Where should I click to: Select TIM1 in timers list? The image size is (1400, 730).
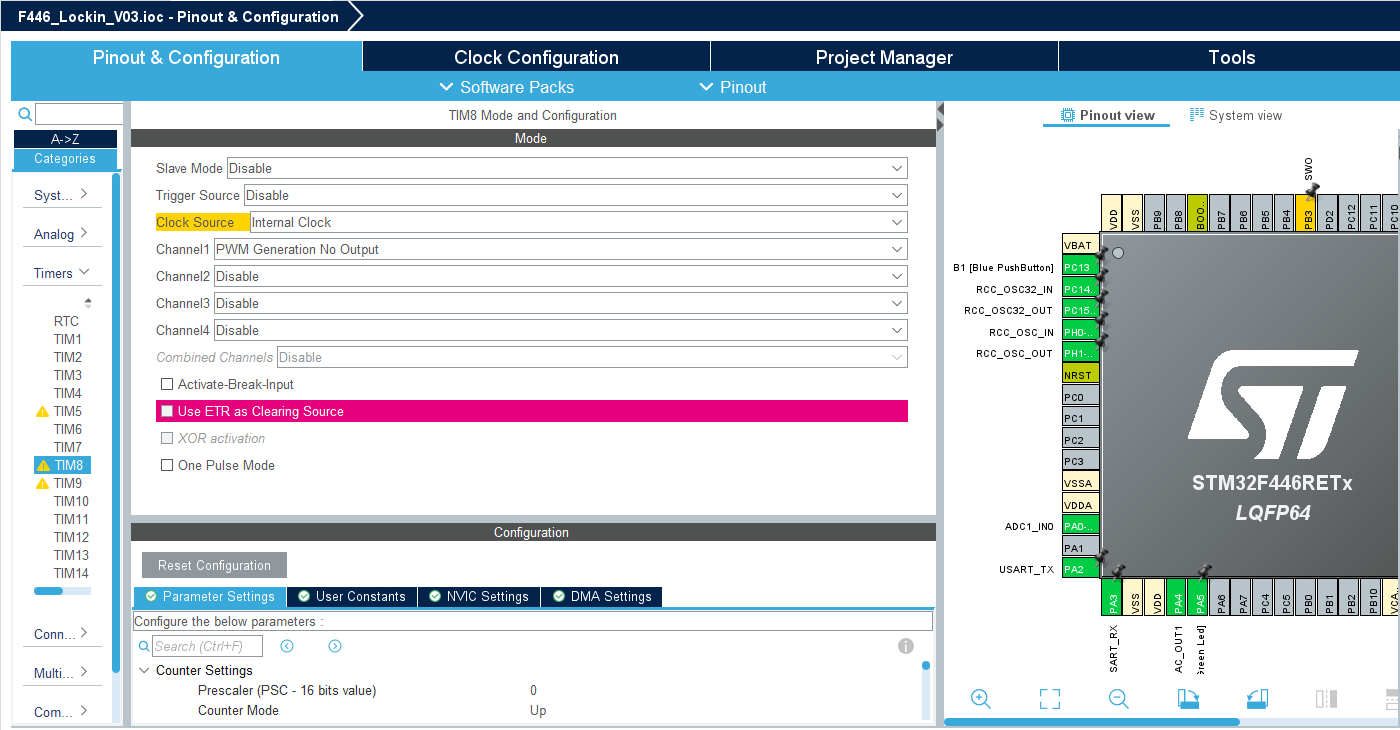(68, 339)
